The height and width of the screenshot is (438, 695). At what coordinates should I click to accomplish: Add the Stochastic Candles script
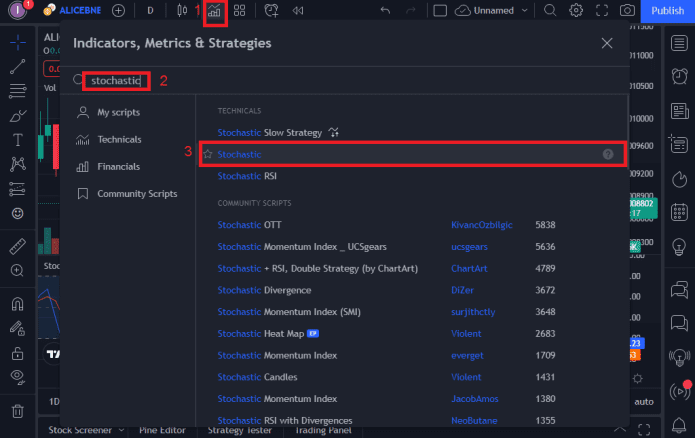[x=257, y=377]
